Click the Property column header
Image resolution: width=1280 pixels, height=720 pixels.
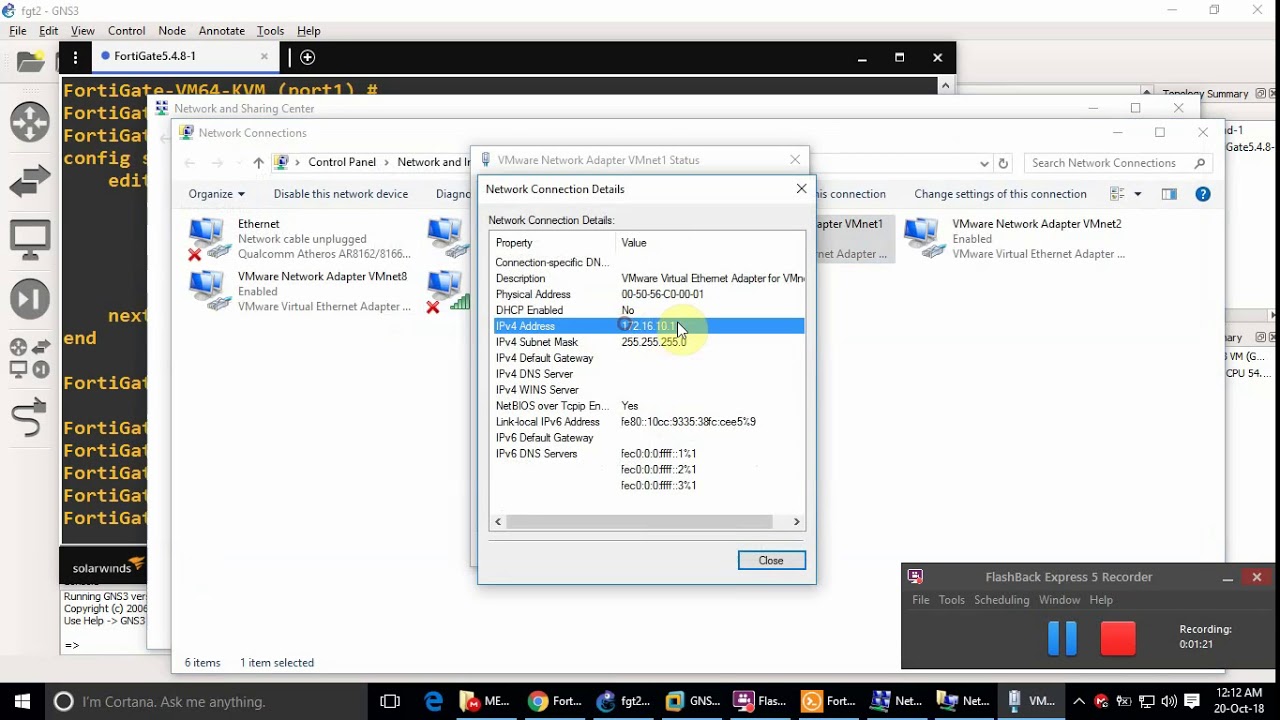(x=553, y=243)
